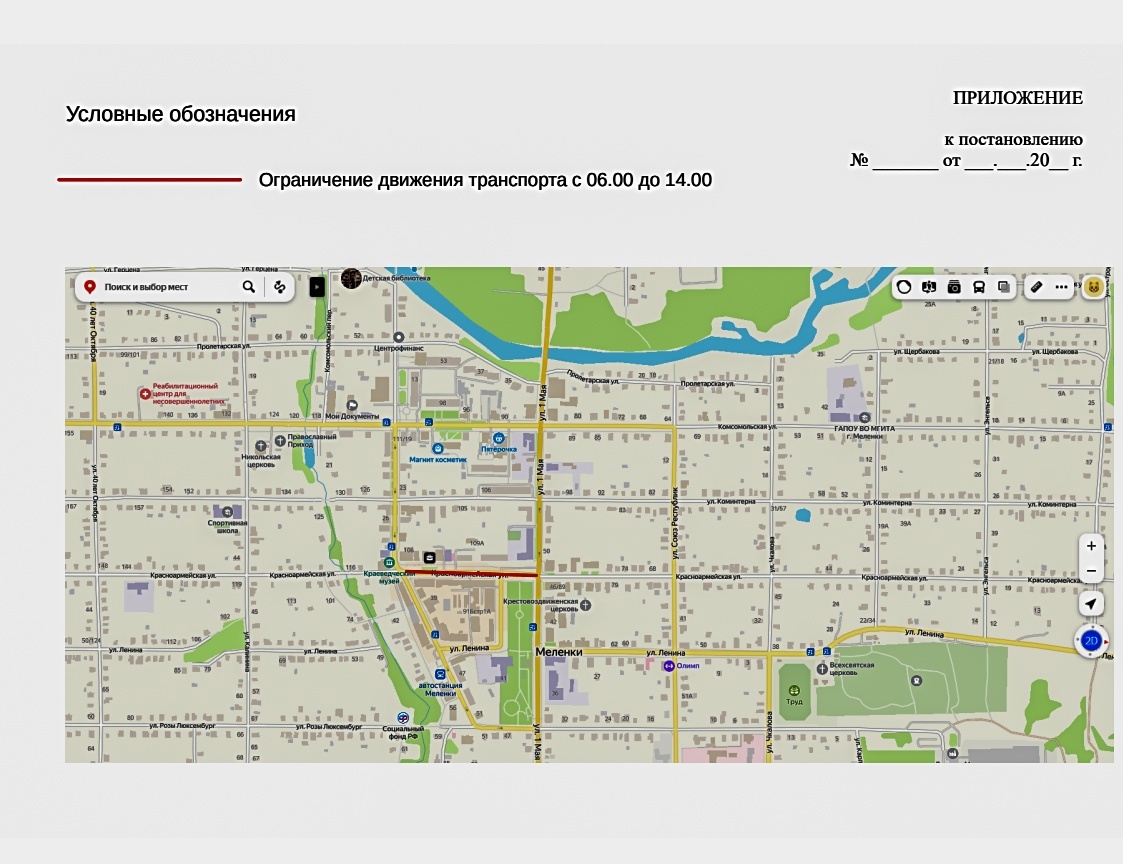Click the Олимп purple marker
Screen dimensions: 1123x864
[x=669, y=666]
